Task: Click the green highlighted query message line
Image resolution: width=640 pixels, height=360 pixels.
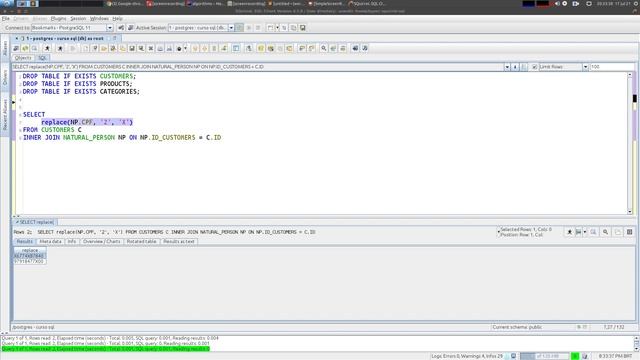Action: 105,349
